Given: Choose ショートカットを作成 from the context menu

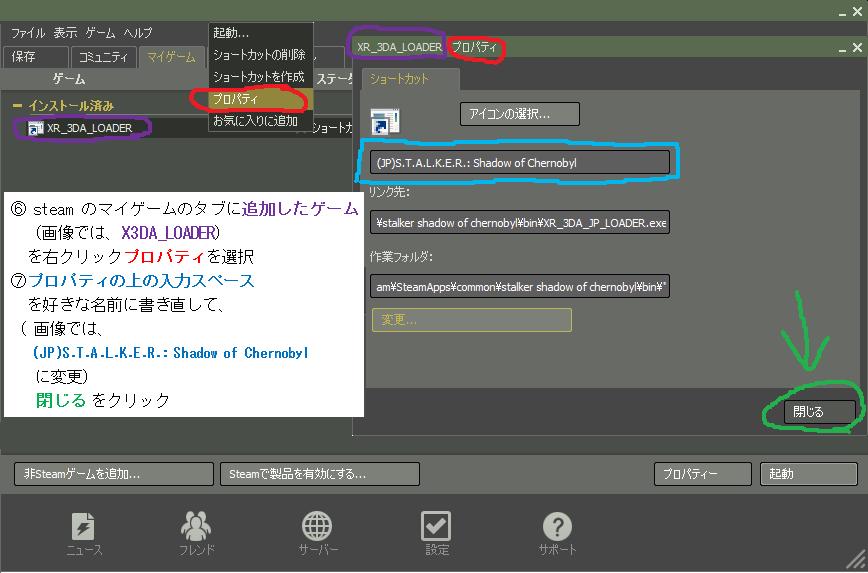Looking at the screenshot, I should (x=261, y=77).
